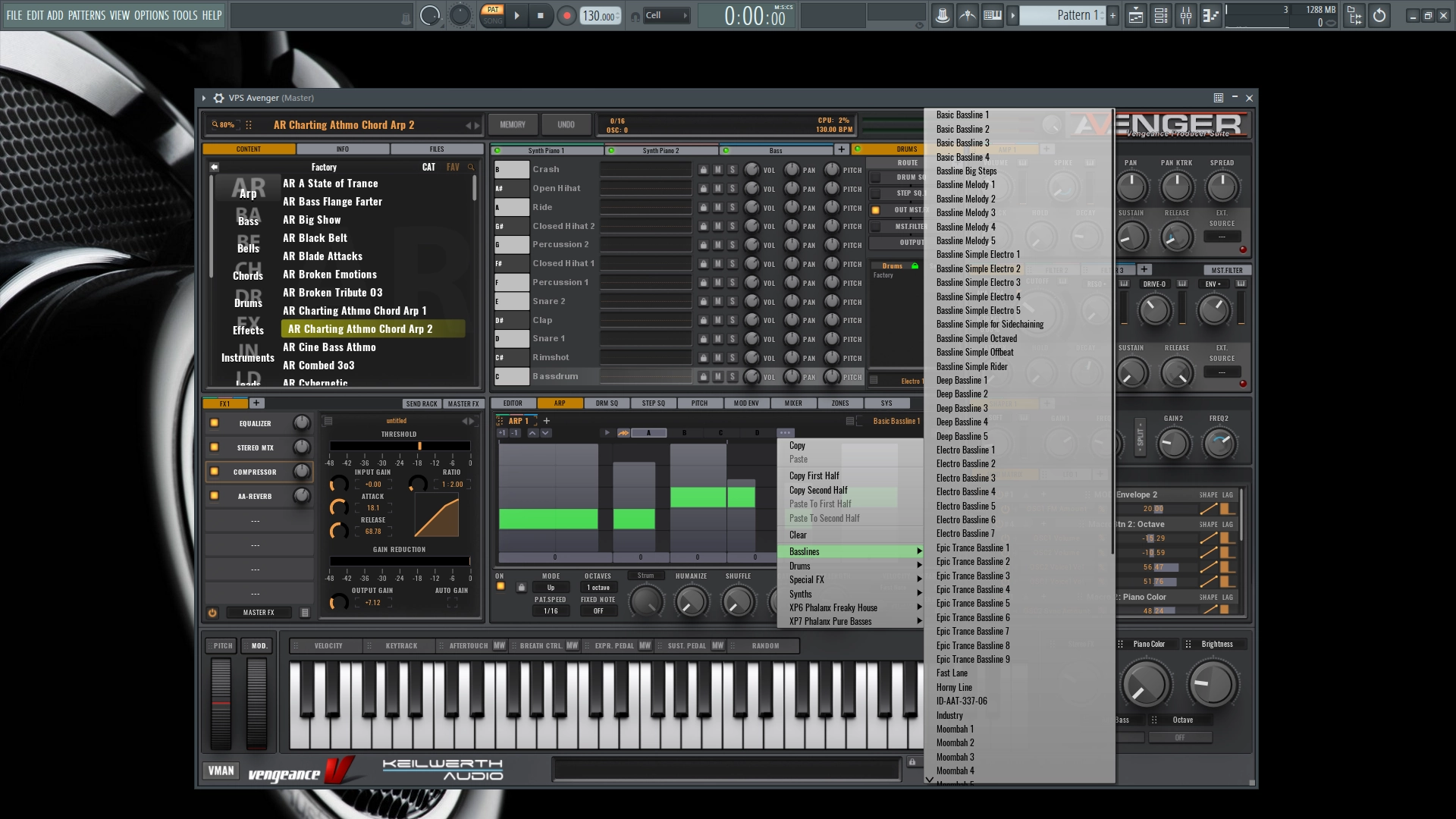Click the stop button in FL transport
1456x819 pixels.
pos(541,15)
